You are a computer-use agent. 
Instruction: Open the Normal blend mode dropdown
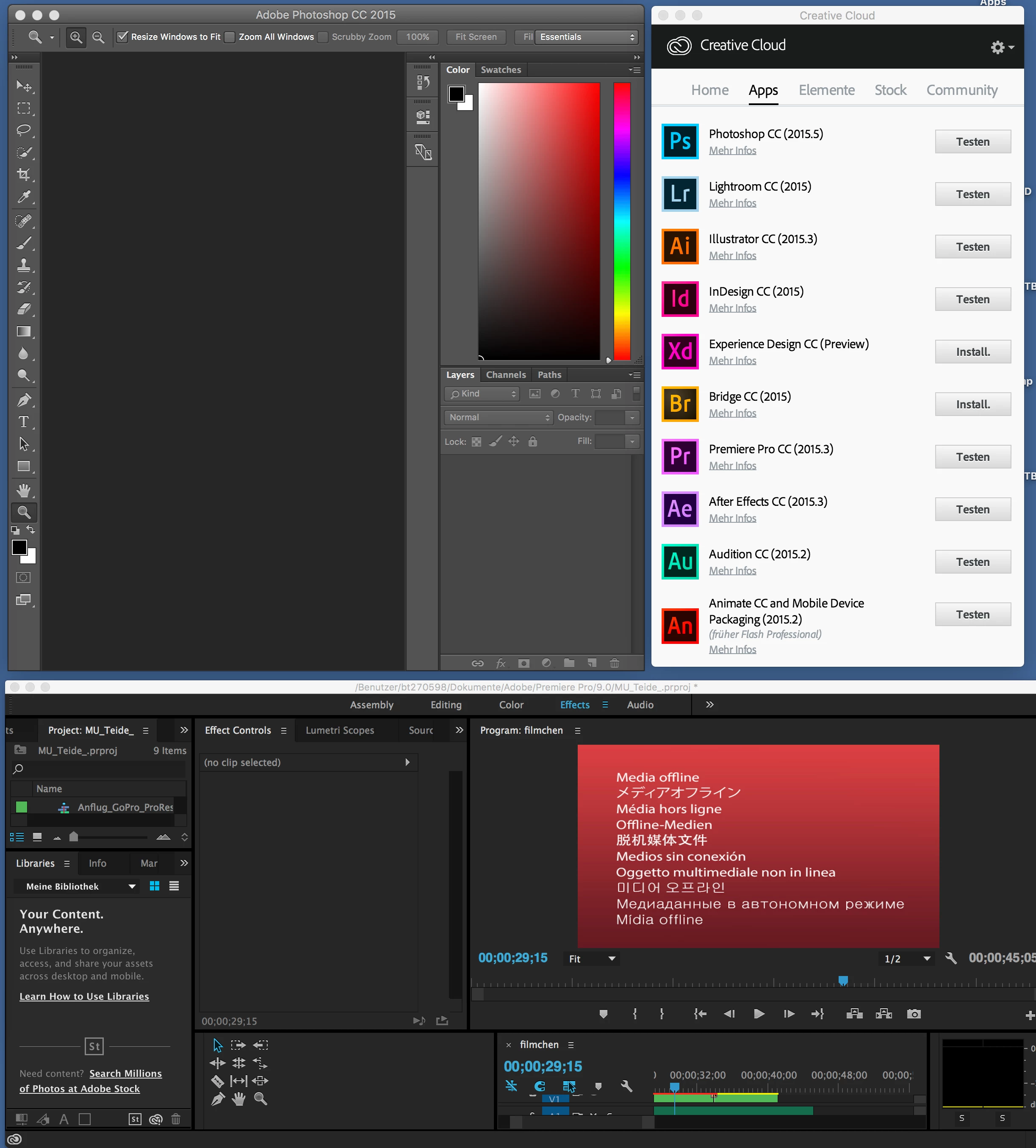tap(499, 417)
